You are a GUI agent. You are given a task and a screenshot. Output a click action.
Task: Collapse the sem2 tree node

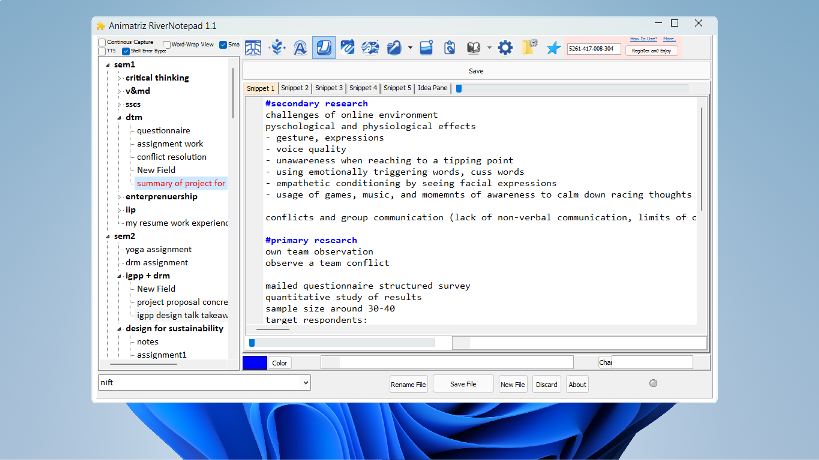click(108, 237)
